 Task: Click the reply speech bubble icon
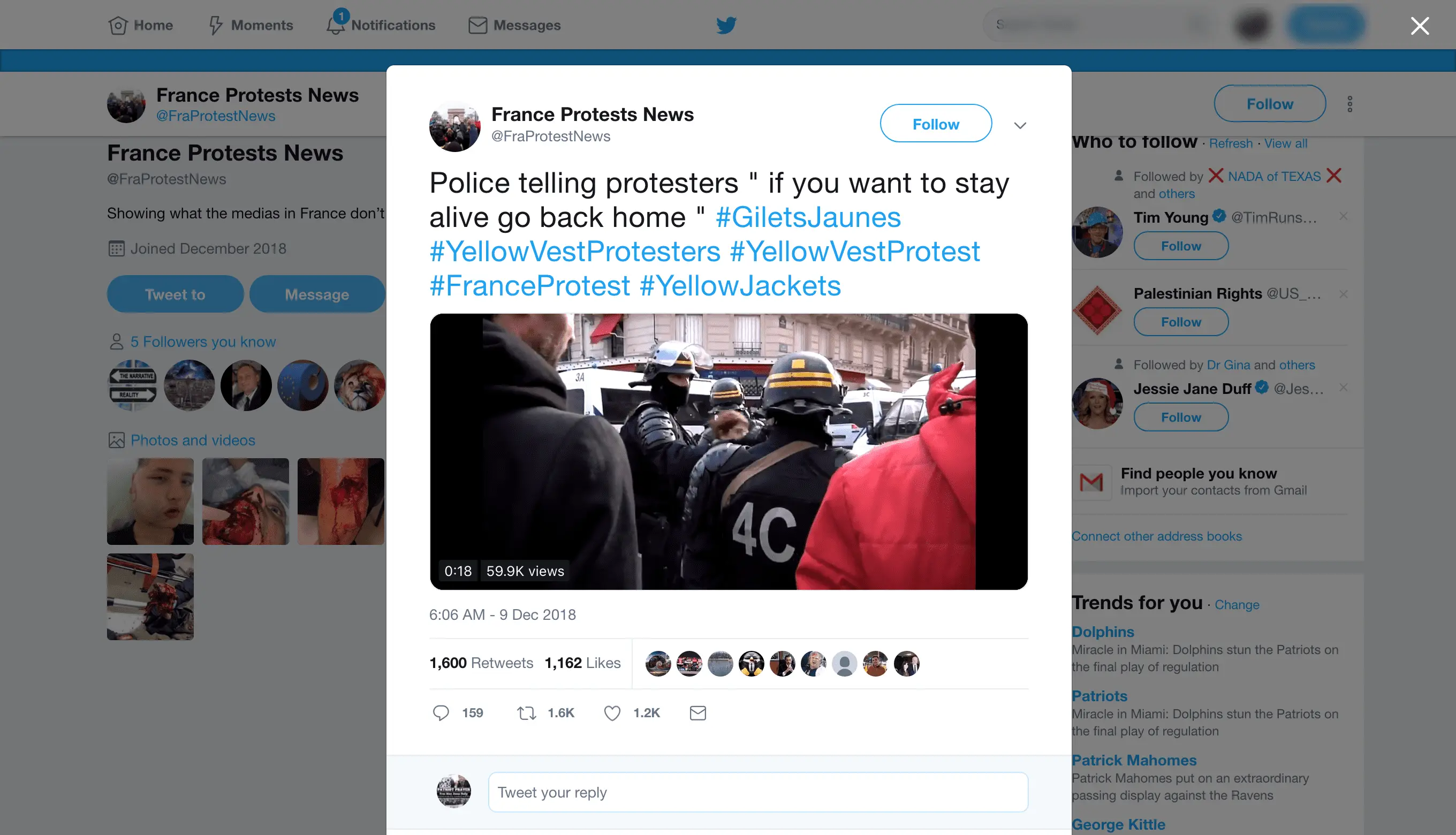tap(441, 713)
